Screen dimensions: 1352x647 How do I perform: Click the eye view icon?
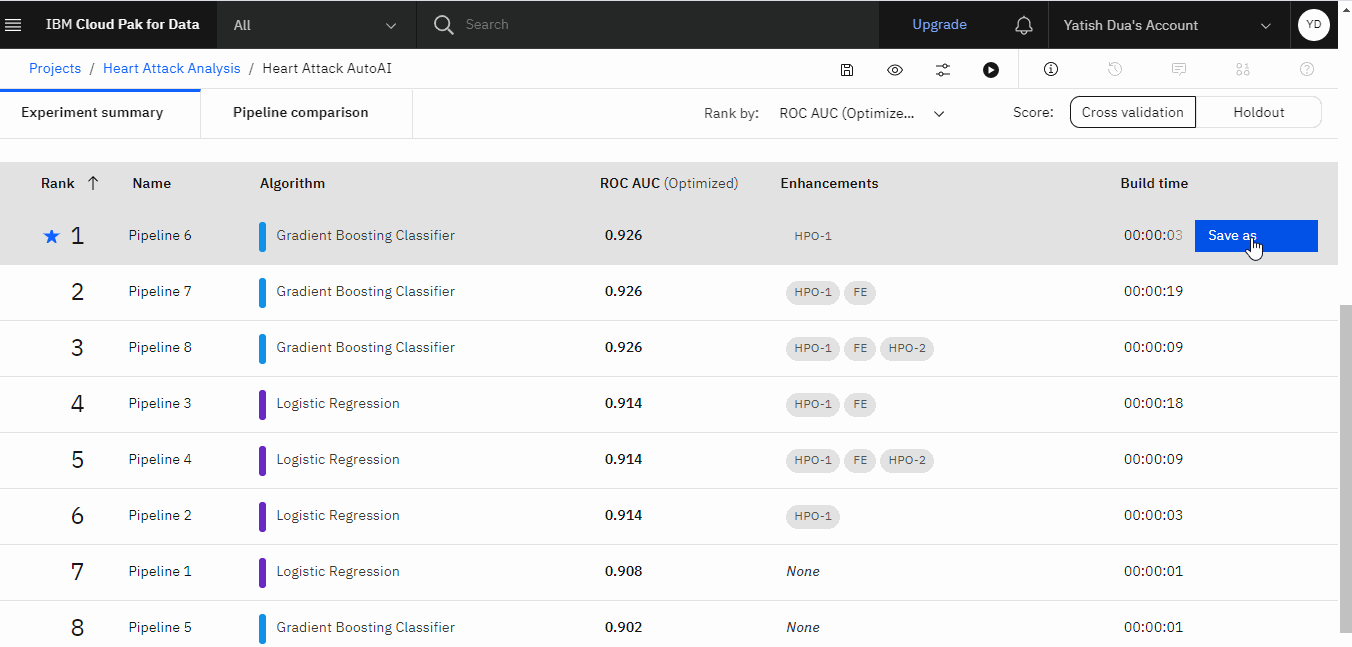(895, 70)
